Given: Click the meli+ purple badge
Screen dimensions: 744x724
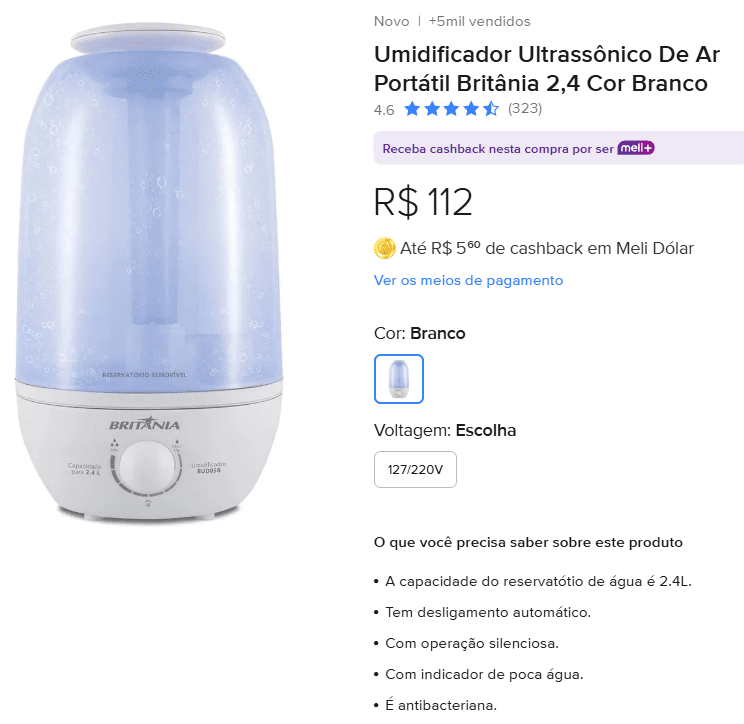Looking at the screenshot, I should (636, 148).
